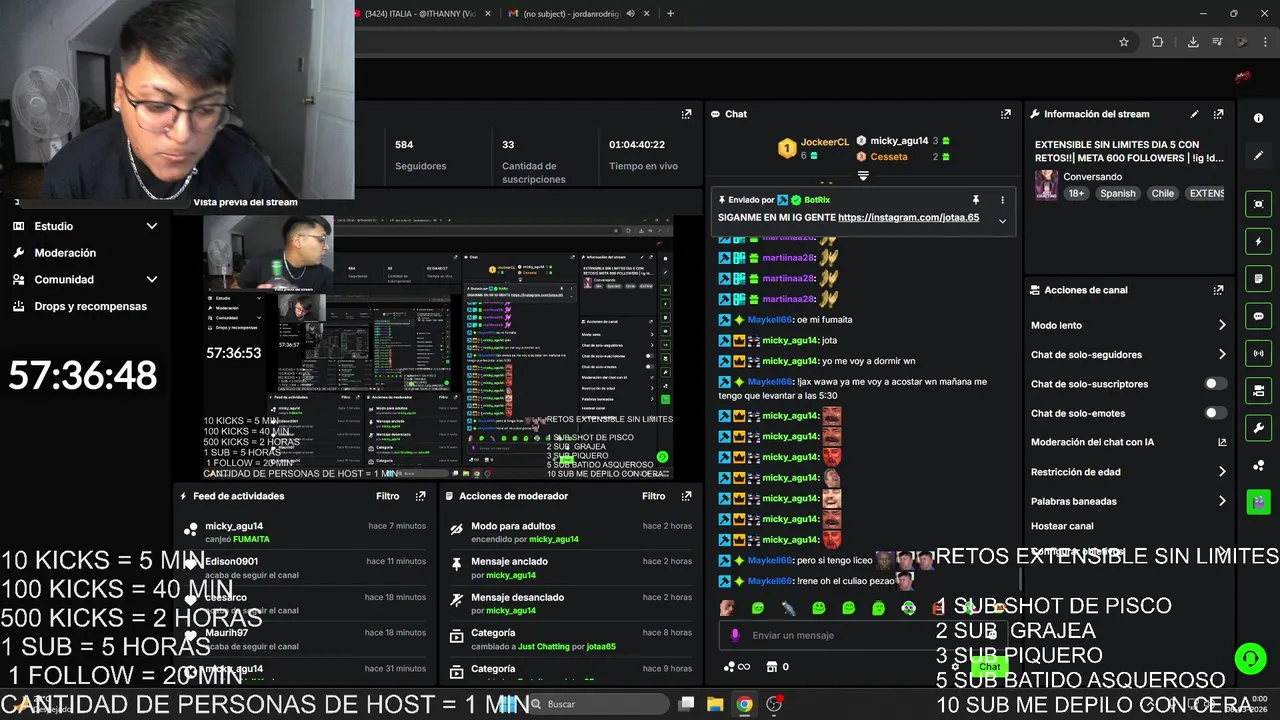Open Feed de actividades Filtro
The height and width of the screenshot is (720, 1280).
pyautogui.click(x=387, y=496)
